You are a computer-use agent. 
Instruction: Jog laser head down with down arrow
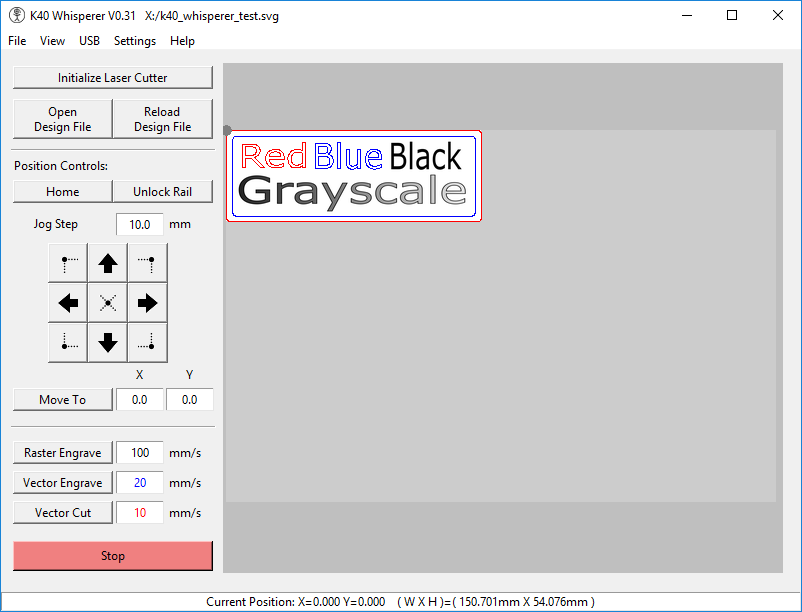(108, 343)
